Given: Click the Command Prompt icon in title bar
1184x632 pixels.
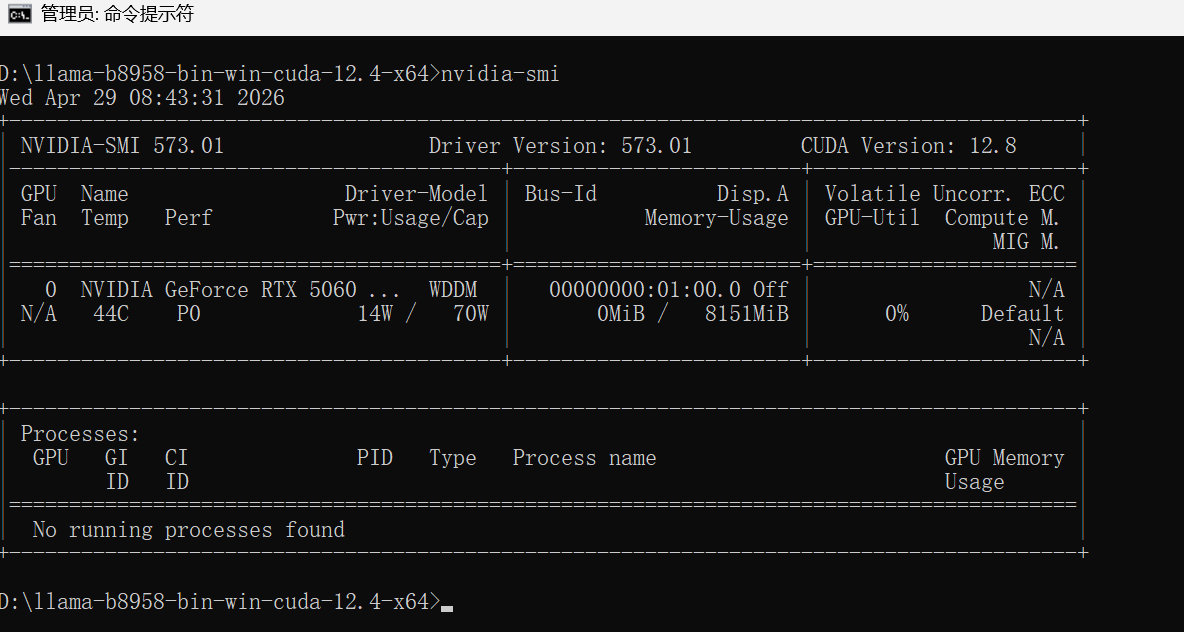Looking at the screenshot, I should [19, 14].
